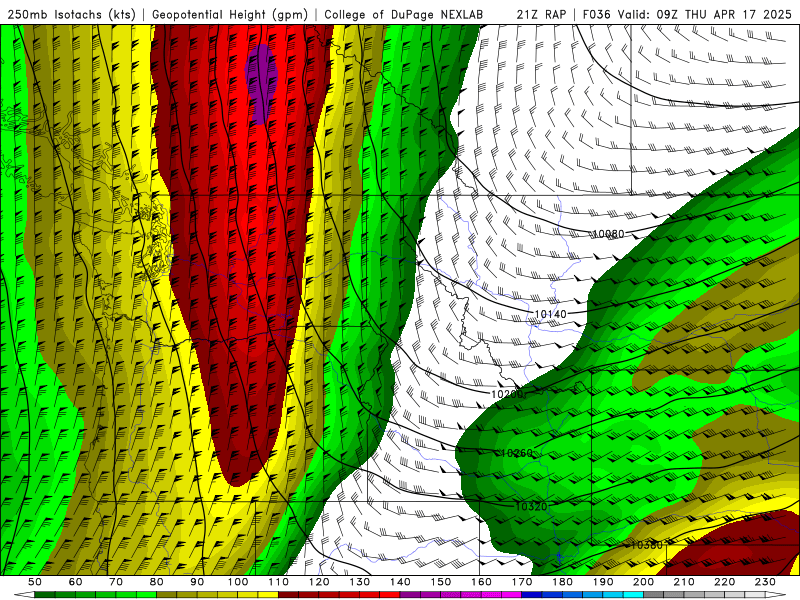Click the 130 value on the color scale
The image size is (800, 600).
(x=360, y=582)
